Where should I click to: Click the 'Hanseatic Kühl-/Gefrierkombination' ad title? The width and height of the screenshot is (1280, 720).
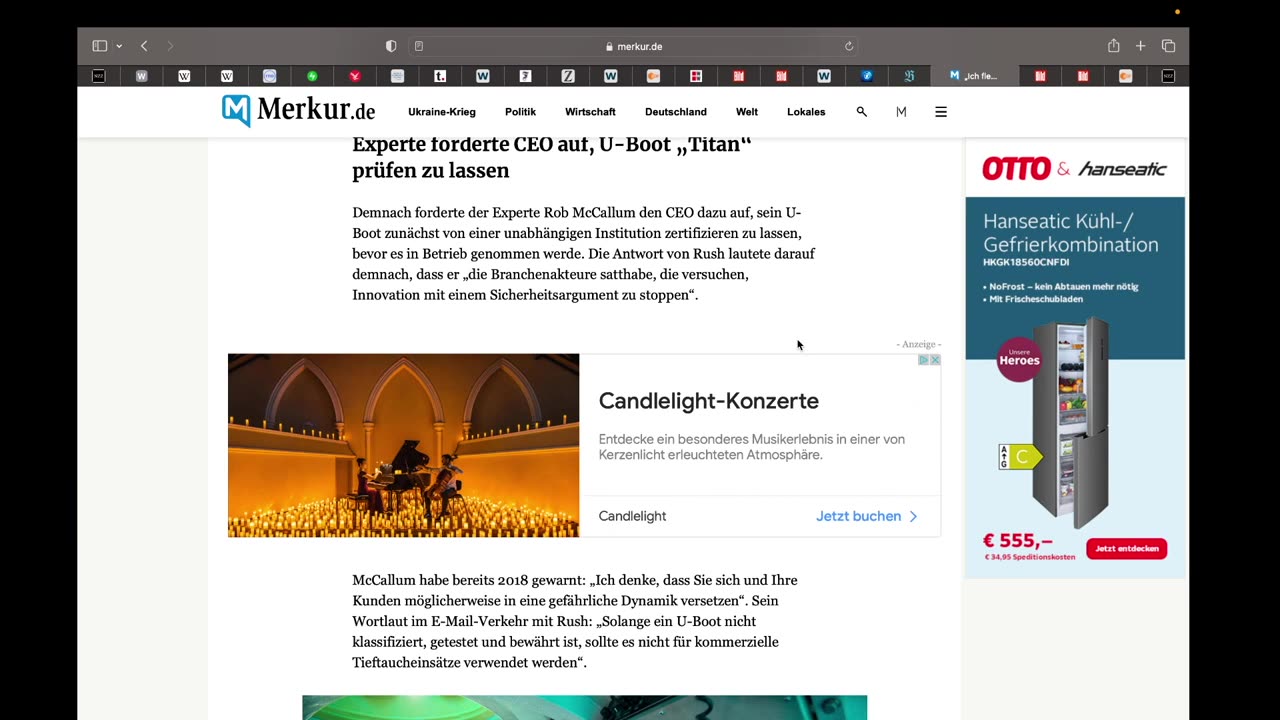click(1071, 233)
